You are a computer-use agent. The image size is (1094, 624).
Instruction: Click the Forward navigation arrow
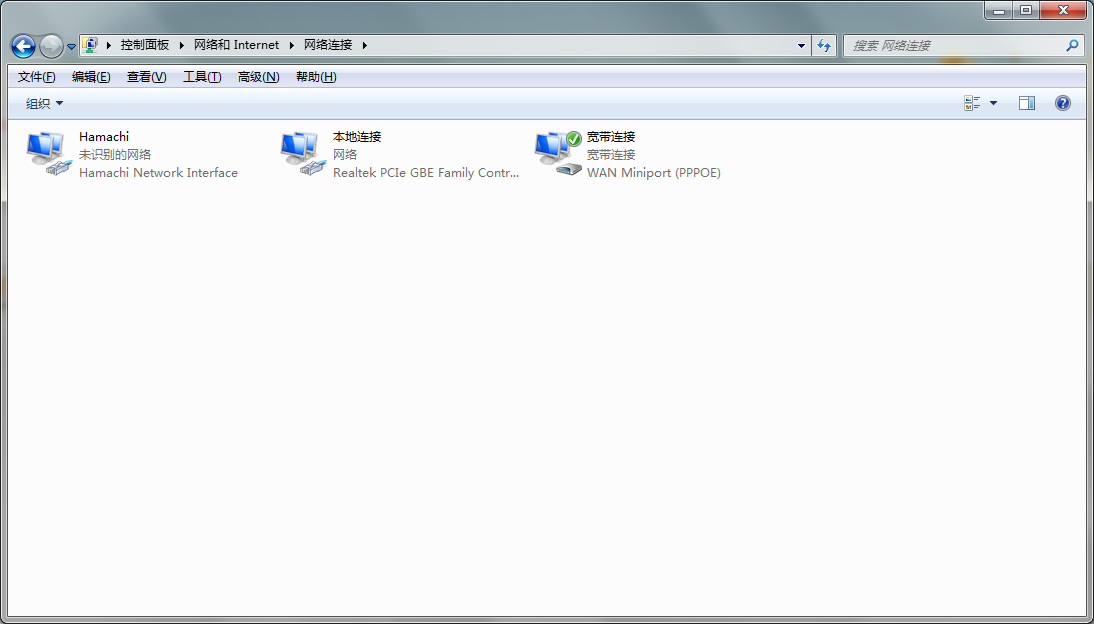[x=51, y=46]
